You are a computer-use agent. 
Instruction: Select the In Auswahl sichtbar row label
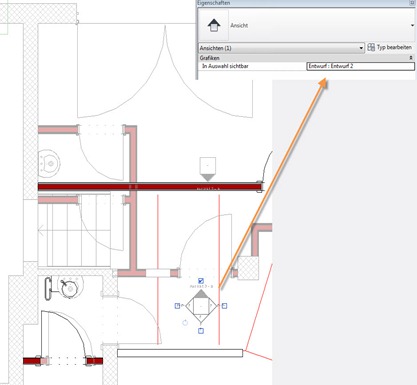225,66
